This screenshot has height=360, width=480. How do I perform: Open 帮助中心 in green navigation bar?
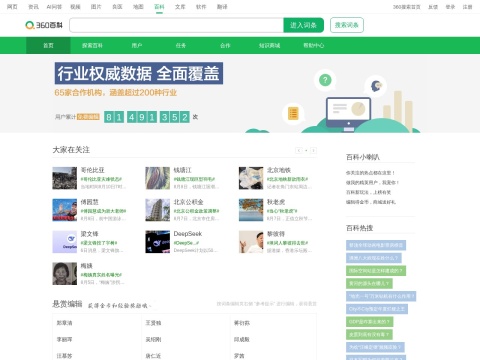(313, 45)
